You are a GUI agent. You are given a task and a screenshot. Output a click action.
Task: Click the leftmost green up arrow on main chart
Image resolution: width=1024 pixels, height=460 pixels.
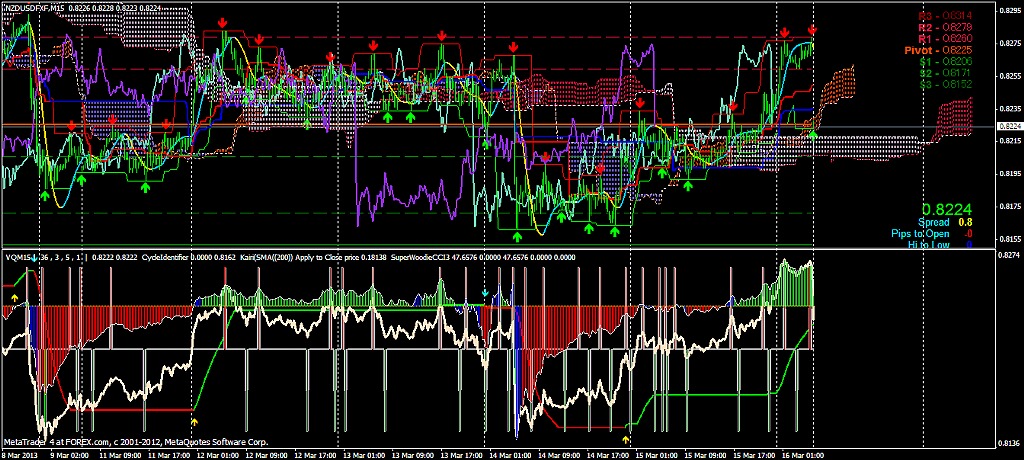click(45, 196)
